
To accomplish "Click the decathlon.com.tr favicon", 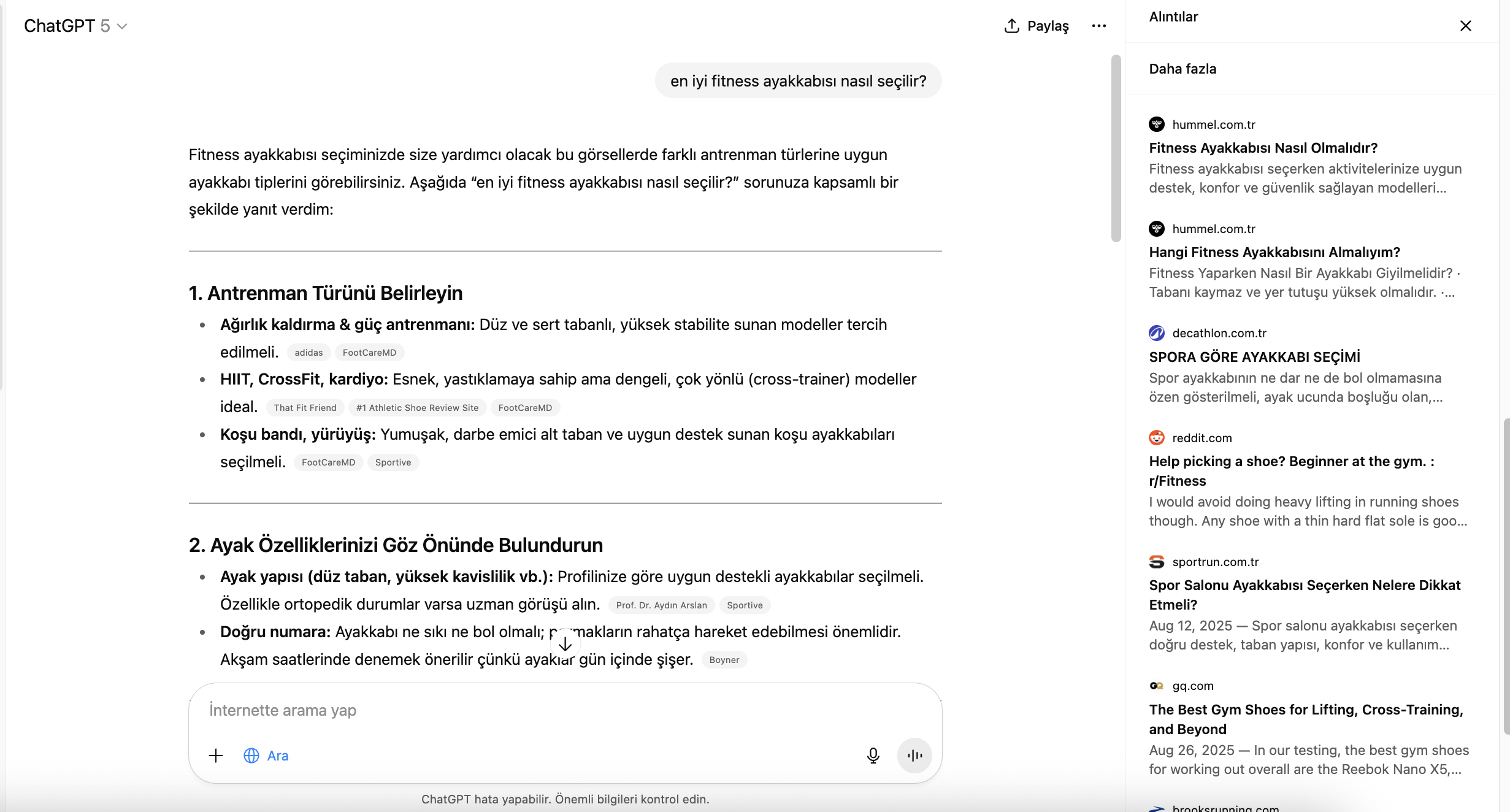I will (1157, 333).
